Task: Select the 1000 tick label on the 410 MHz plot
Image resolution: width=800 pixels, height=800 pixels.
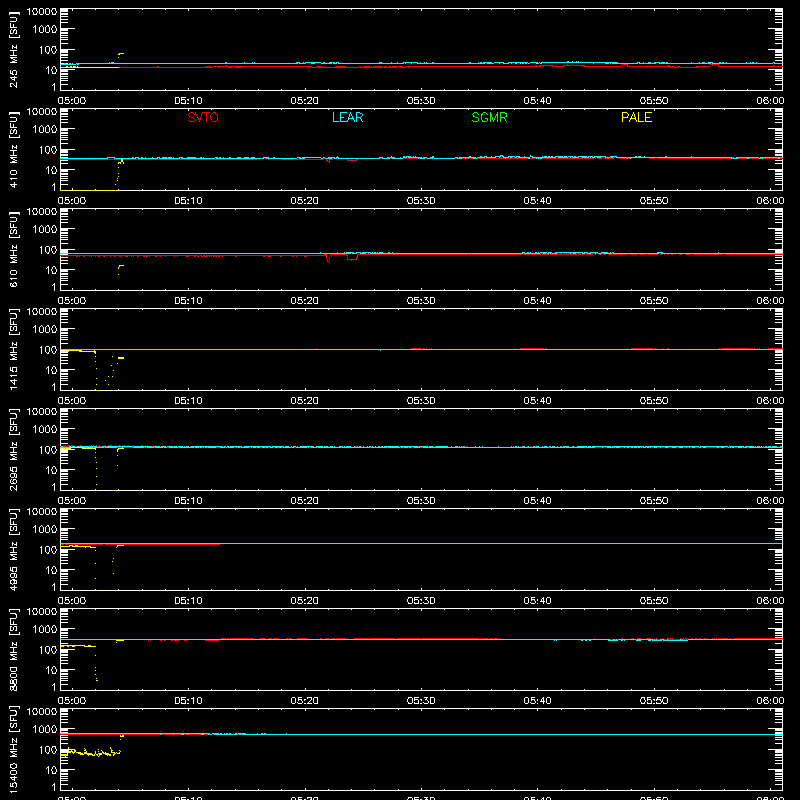Action: click(45, 130)
